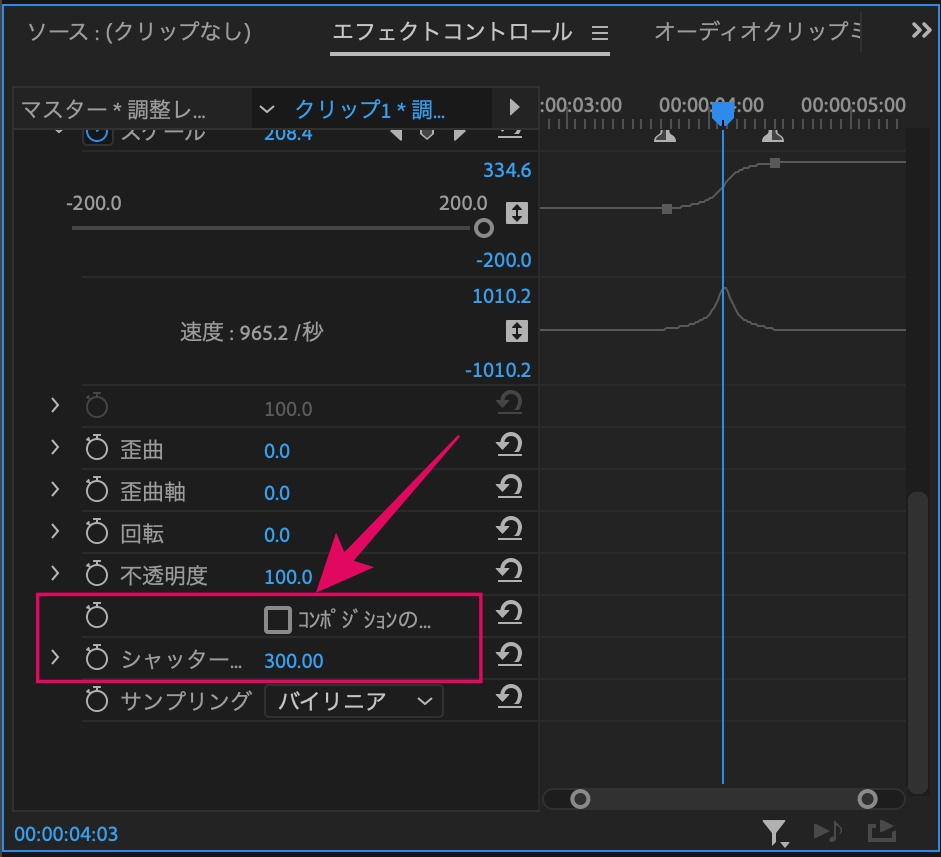
Task: Click the blue playhead marker
Action: [x=723, y=113]
